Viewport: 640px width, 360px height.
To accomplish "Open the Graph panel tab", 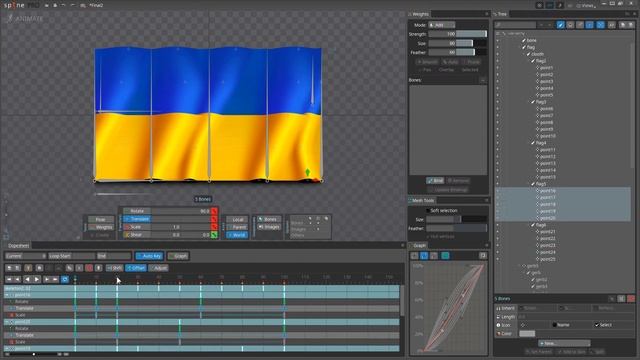I will pyautogui.click(x=418, y=245).
